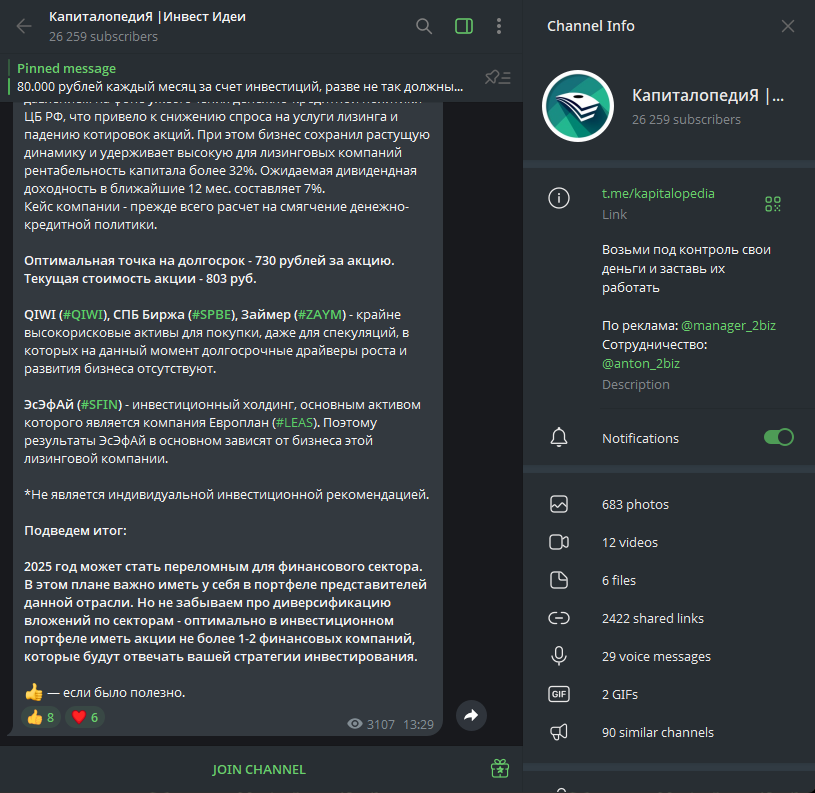Click the GIF icon

point(559,694)
